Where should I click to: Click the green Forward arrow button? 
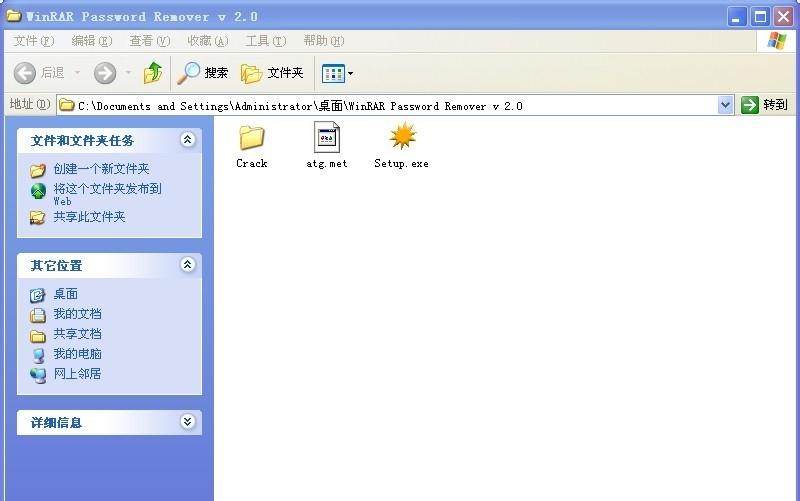[x=105, y=73]
